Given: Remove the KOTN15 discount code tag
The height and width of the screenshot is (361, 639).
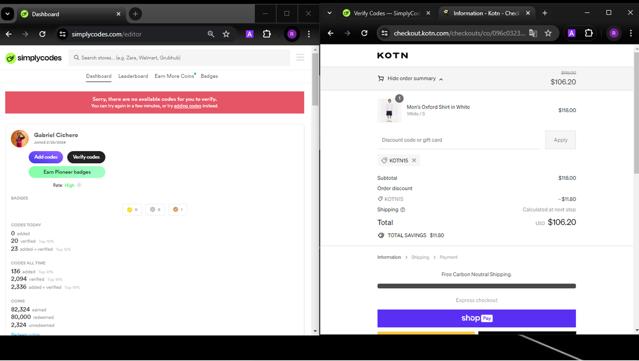Looking at the screenshot, I should [414, 161].
